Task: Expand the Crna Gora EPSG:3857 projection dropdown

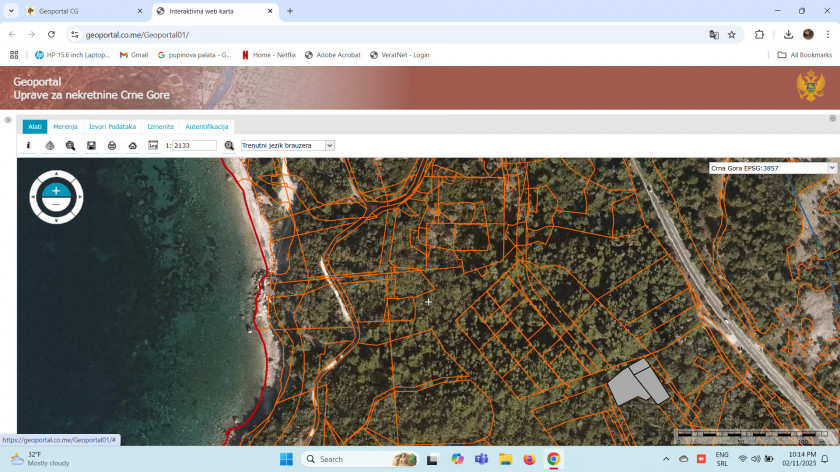Action: coord(772,168)
